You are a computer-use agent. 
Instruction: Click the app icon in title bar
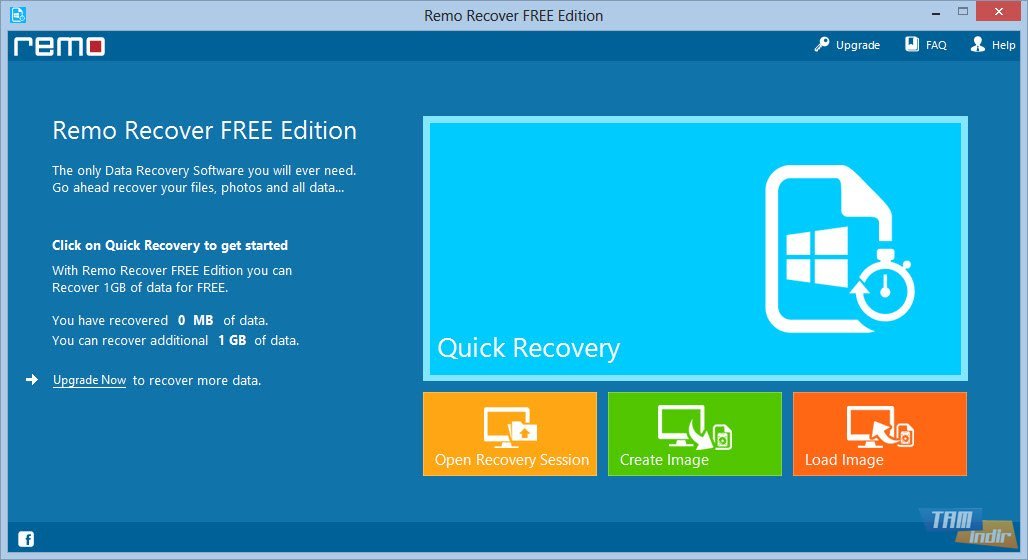click(18, 14)
